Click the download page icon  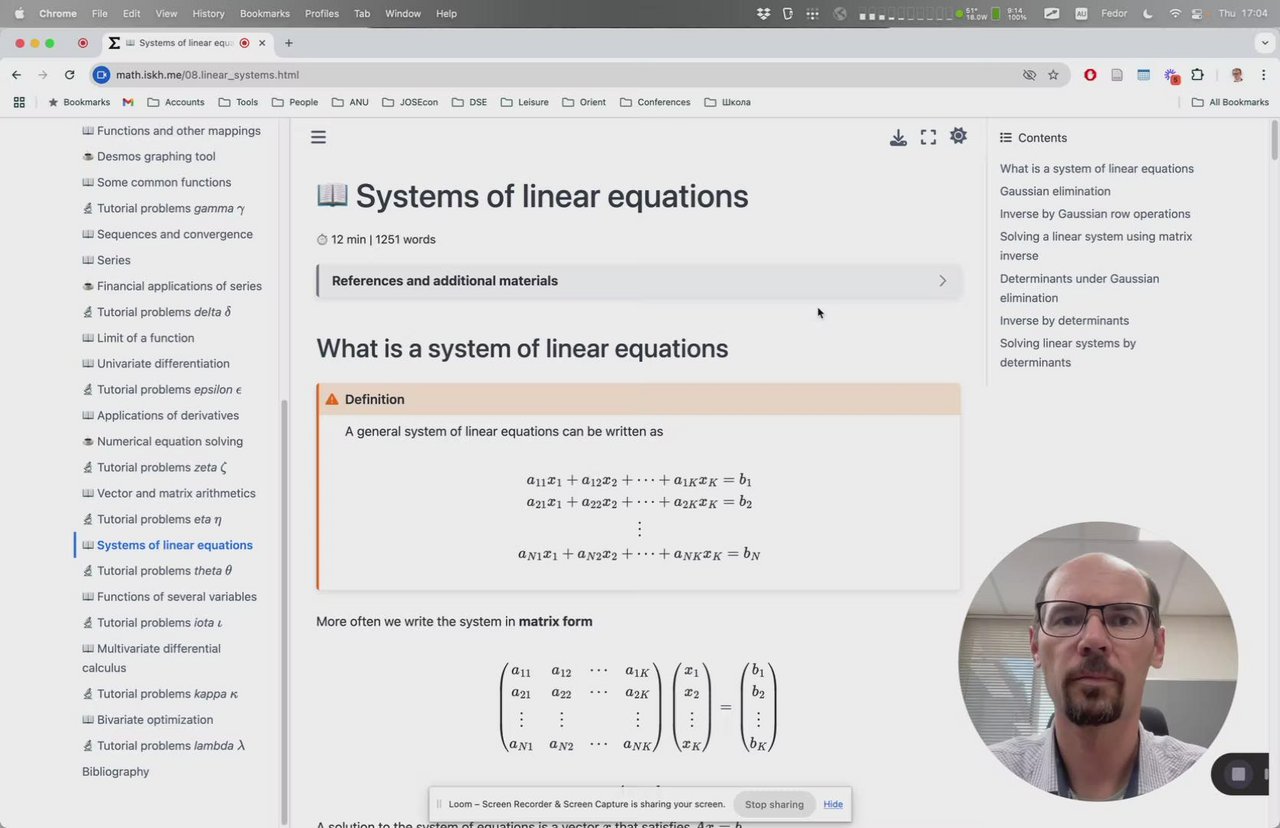(x=898, y=137)
